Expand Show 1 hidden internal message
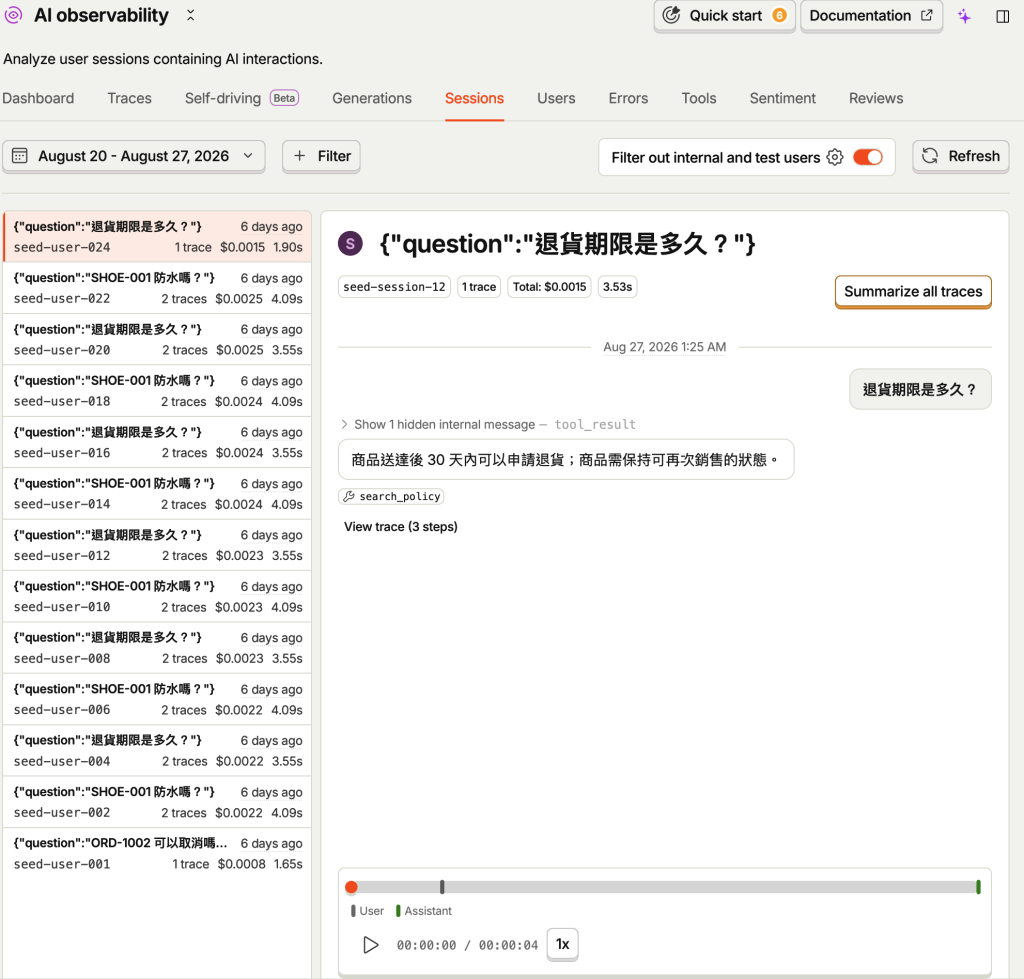 488,425
